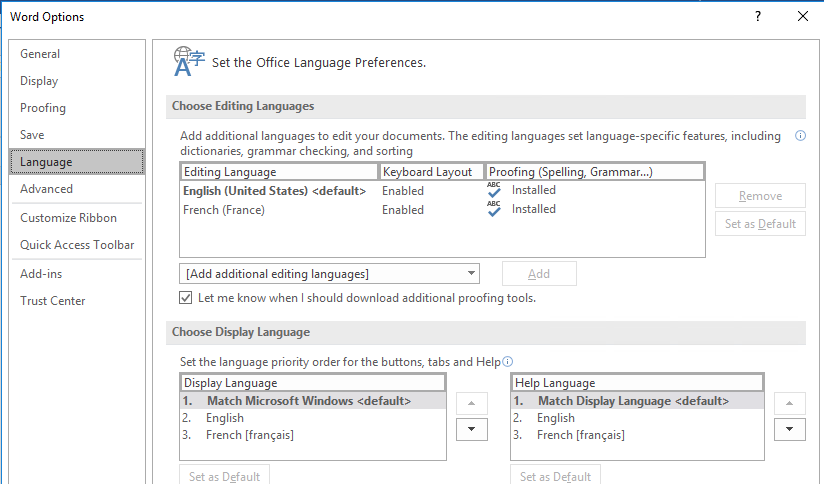824x484 pixels.
Task: Select English in the Display Language list
Action: (x=225, y=418)
